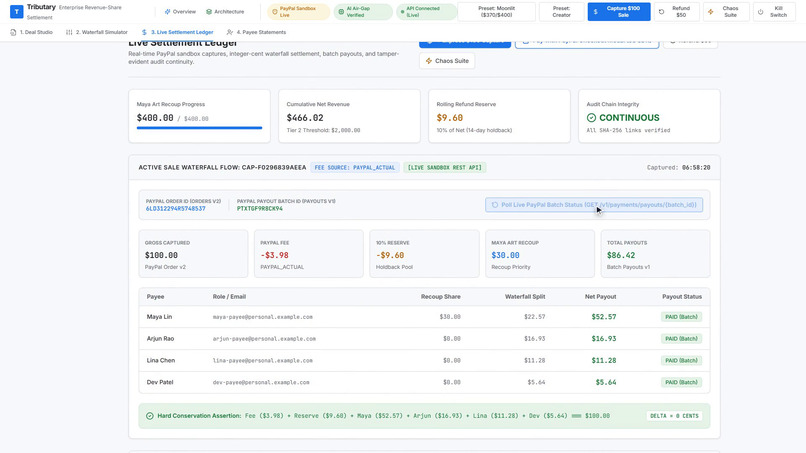Image resolution: width=806 pixels, height=453 pixels.
Task: Click the Net Payout column header
Action: click(x=600, y=297)
